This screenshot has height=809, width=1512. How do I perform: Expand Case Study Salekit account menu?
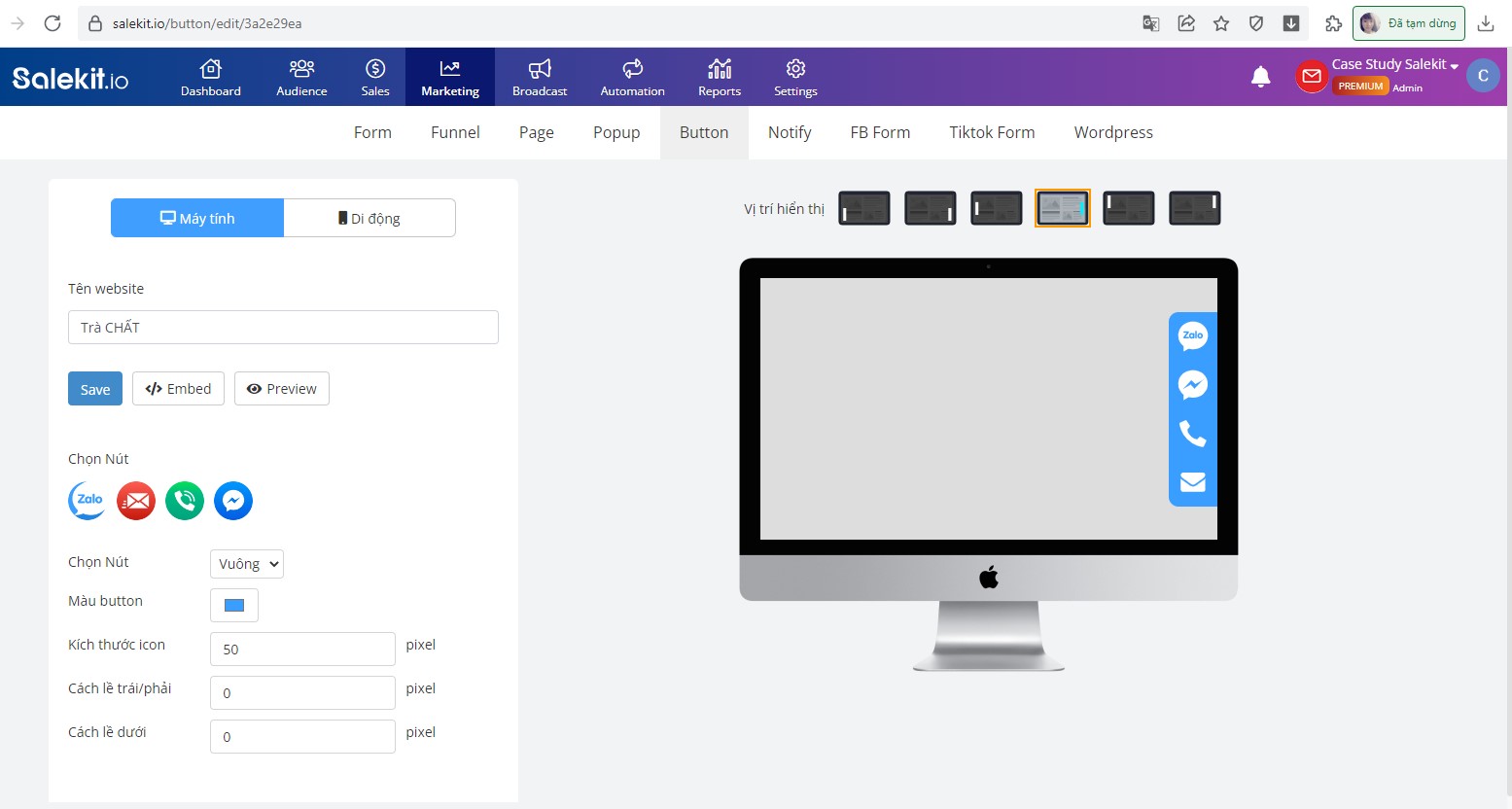pos(1394,64)
